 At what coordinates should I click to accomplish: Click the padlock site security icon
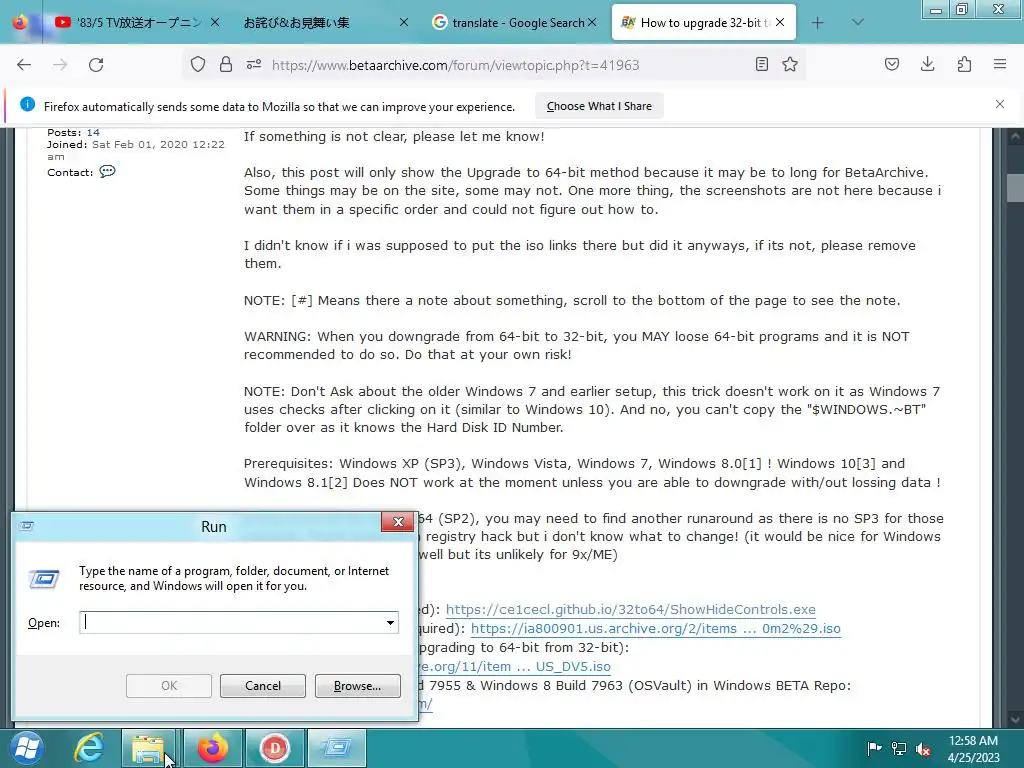pyautogui.click(x=226, y=65)
